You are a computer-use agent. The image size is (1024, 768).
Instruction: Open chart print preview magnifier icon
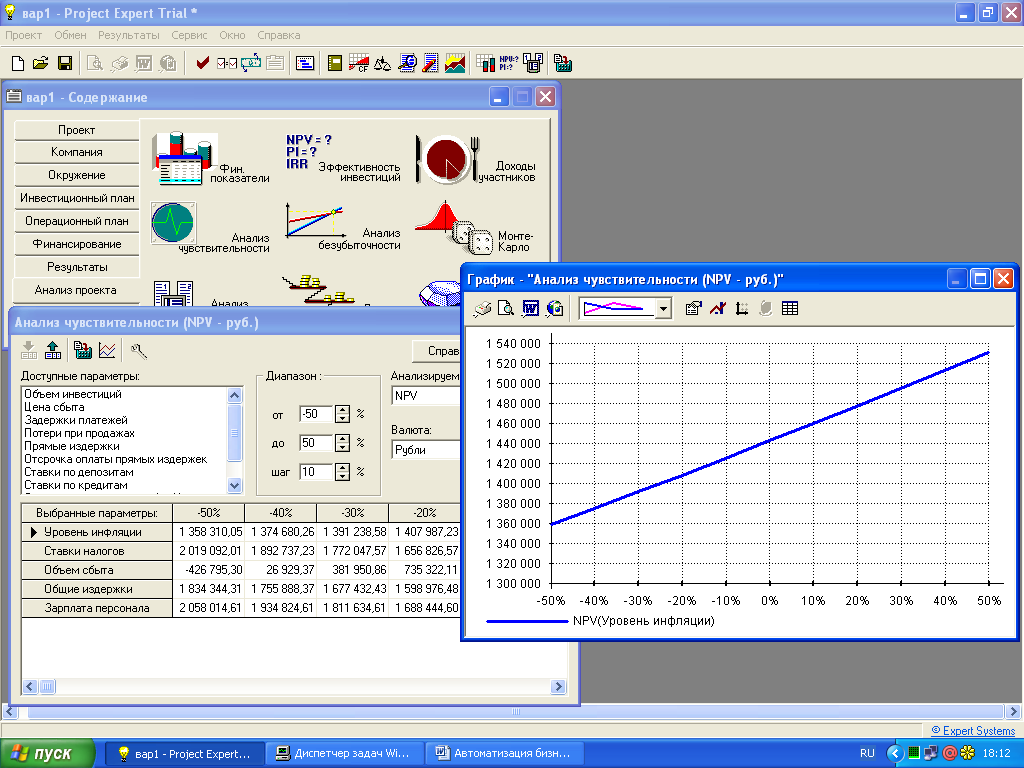505,309
